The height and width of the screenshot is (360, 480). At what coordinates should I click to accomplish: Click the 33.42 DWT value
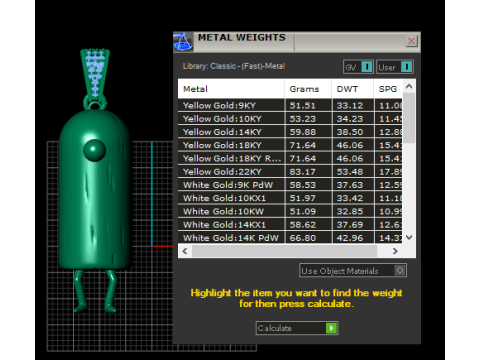tap(350, 198)
